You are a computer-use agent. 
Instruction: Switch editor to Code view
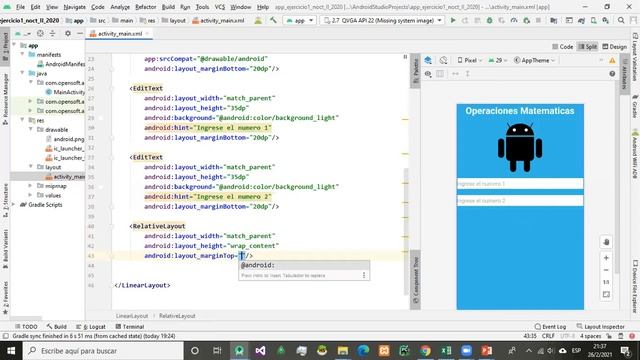[562, 47]
